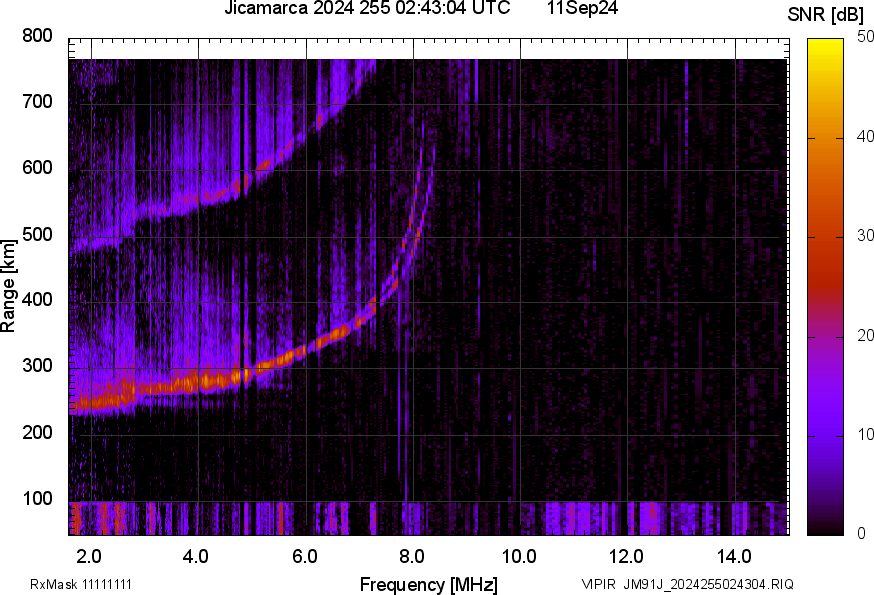
Task: Click the yellow top of the SNR colorbar
Action: [x=826, y=44]
